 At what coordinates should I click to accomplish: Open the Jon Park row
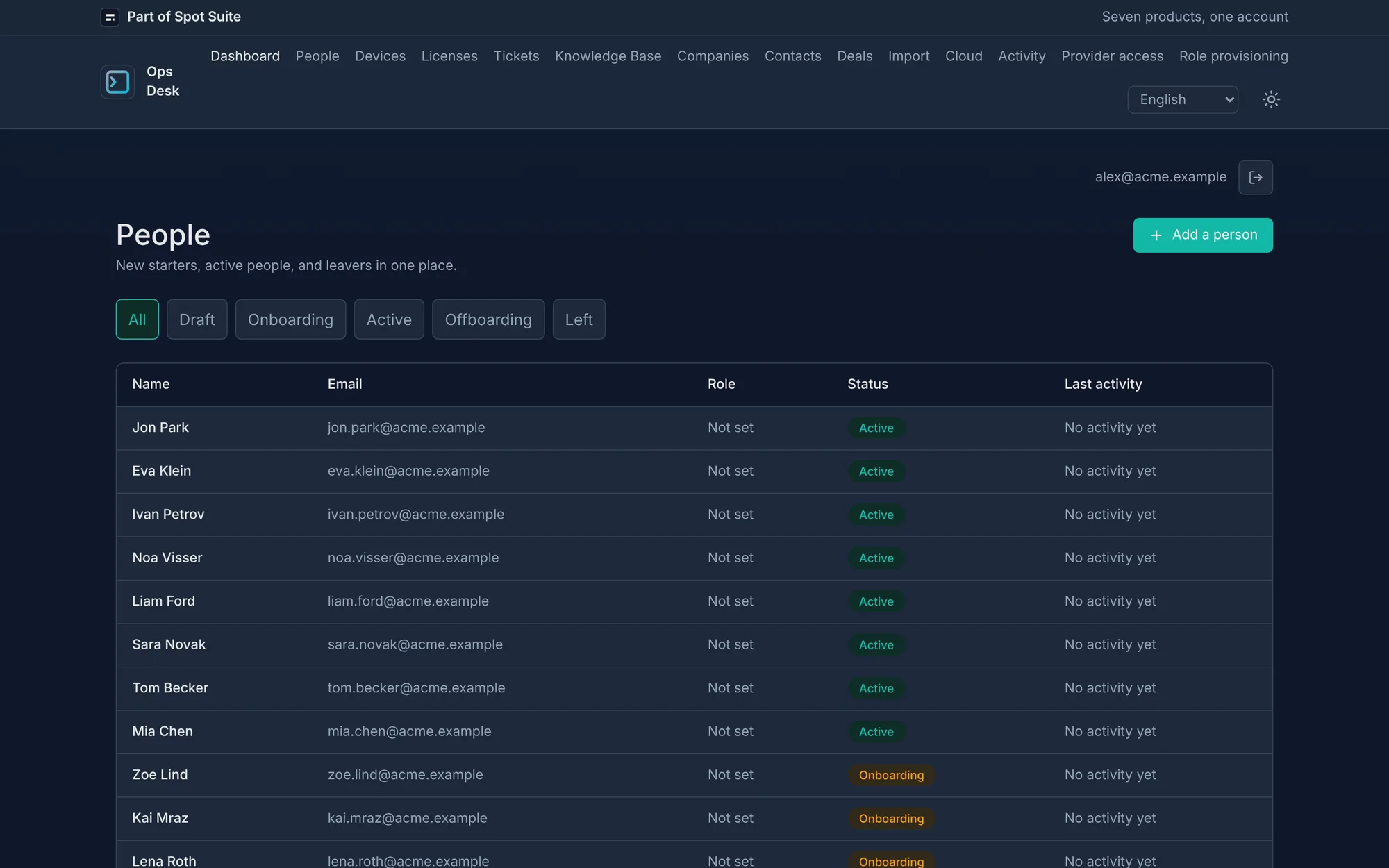pyautogui.click(x=694, y=428)
